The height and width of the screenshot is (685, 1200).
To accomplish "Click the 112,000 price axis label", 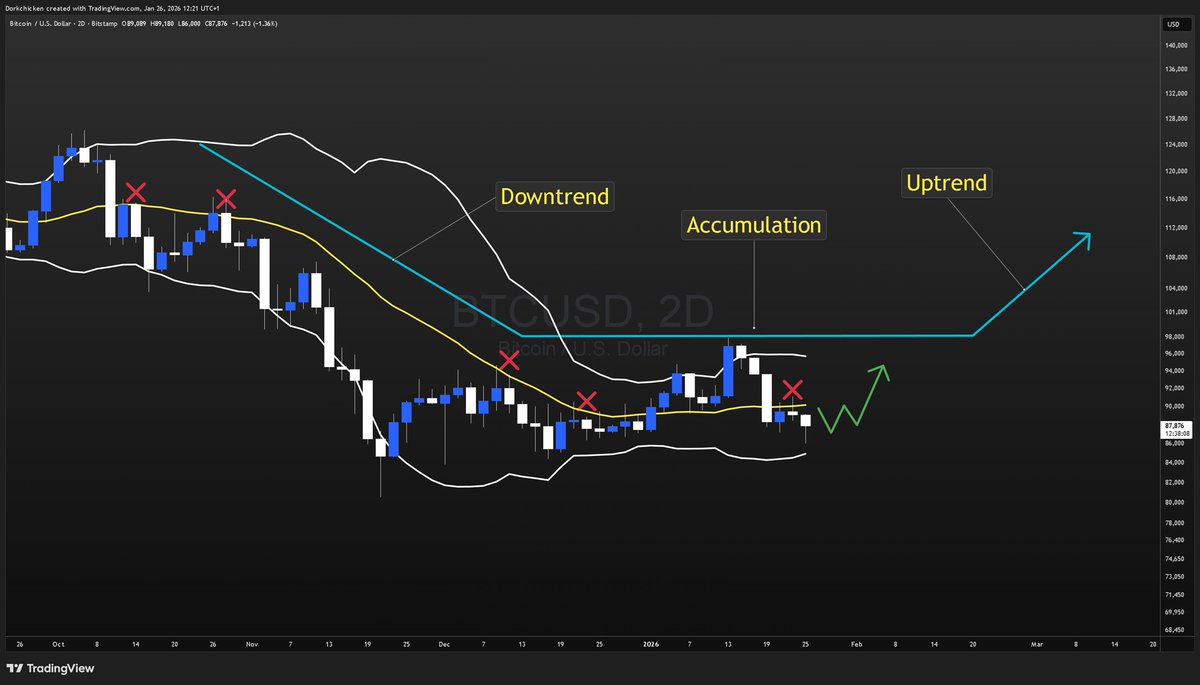I will pos(1176,227).
